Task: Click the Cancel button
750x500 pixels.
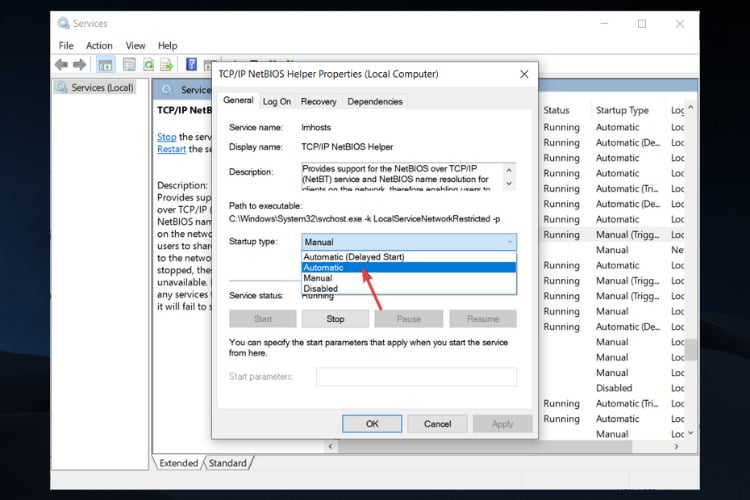Action: tap(437, 424)
